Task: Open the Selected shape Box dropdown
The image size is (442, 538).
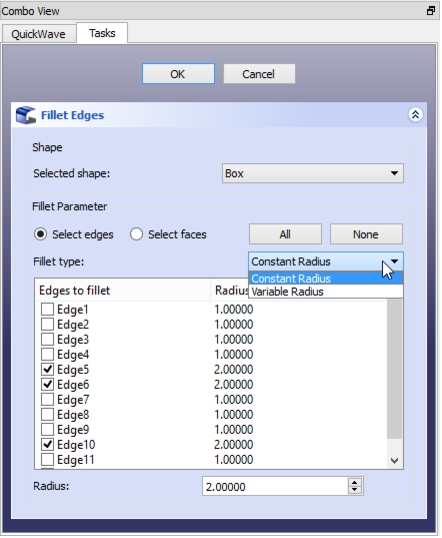Action: (x=313, y=173)
